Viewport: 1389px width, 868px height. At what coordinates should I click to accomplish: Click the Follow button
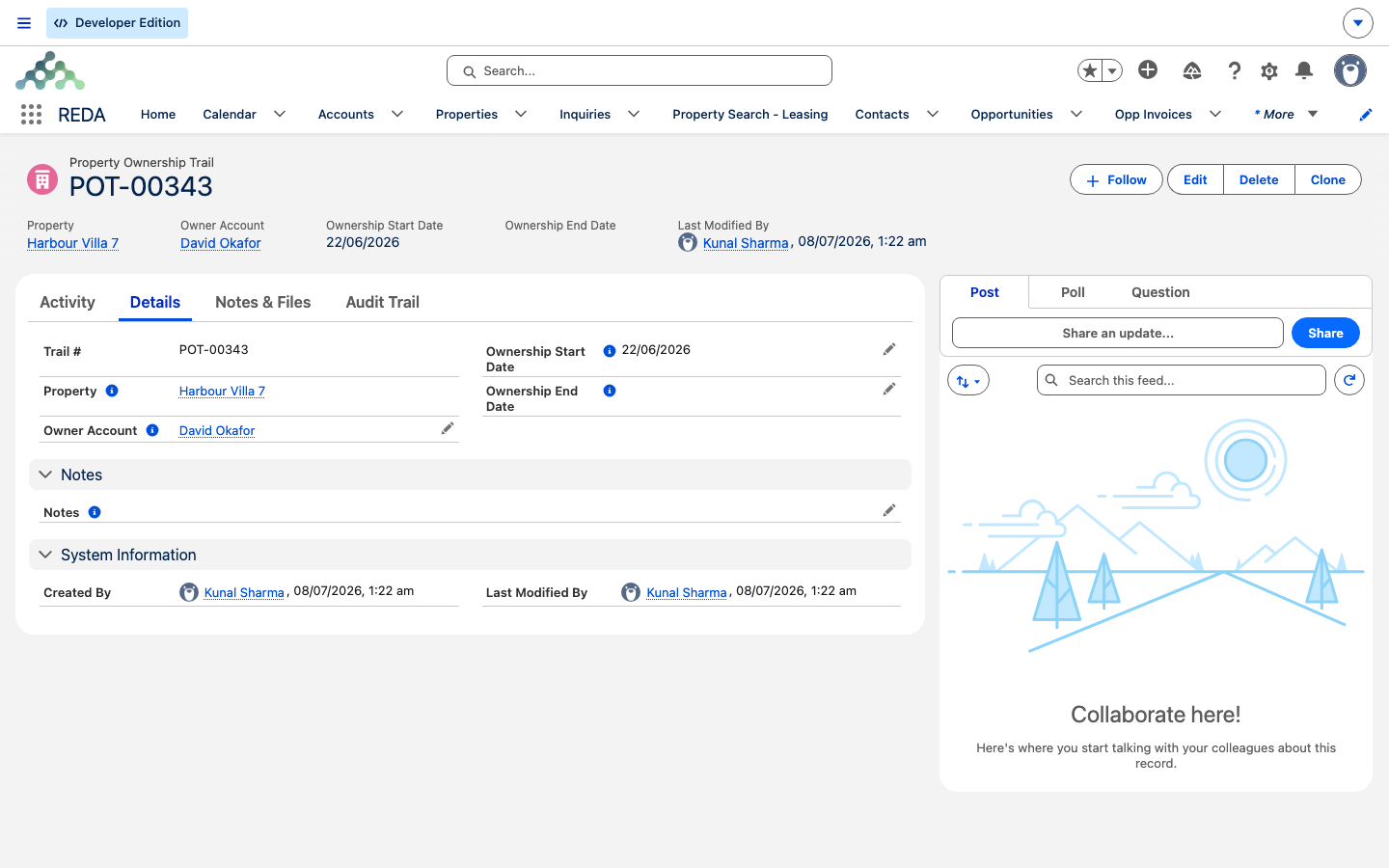point(1116,180)
